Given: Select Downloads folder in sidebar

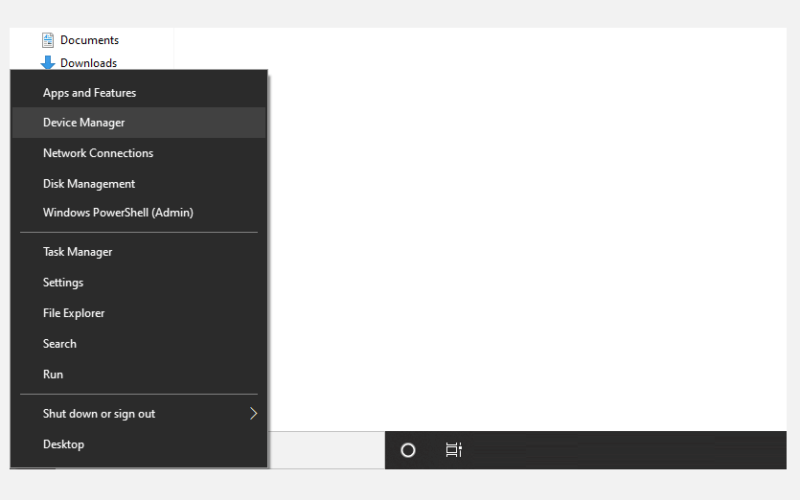Looking at the screenshot, I should [x=80, y=63].
